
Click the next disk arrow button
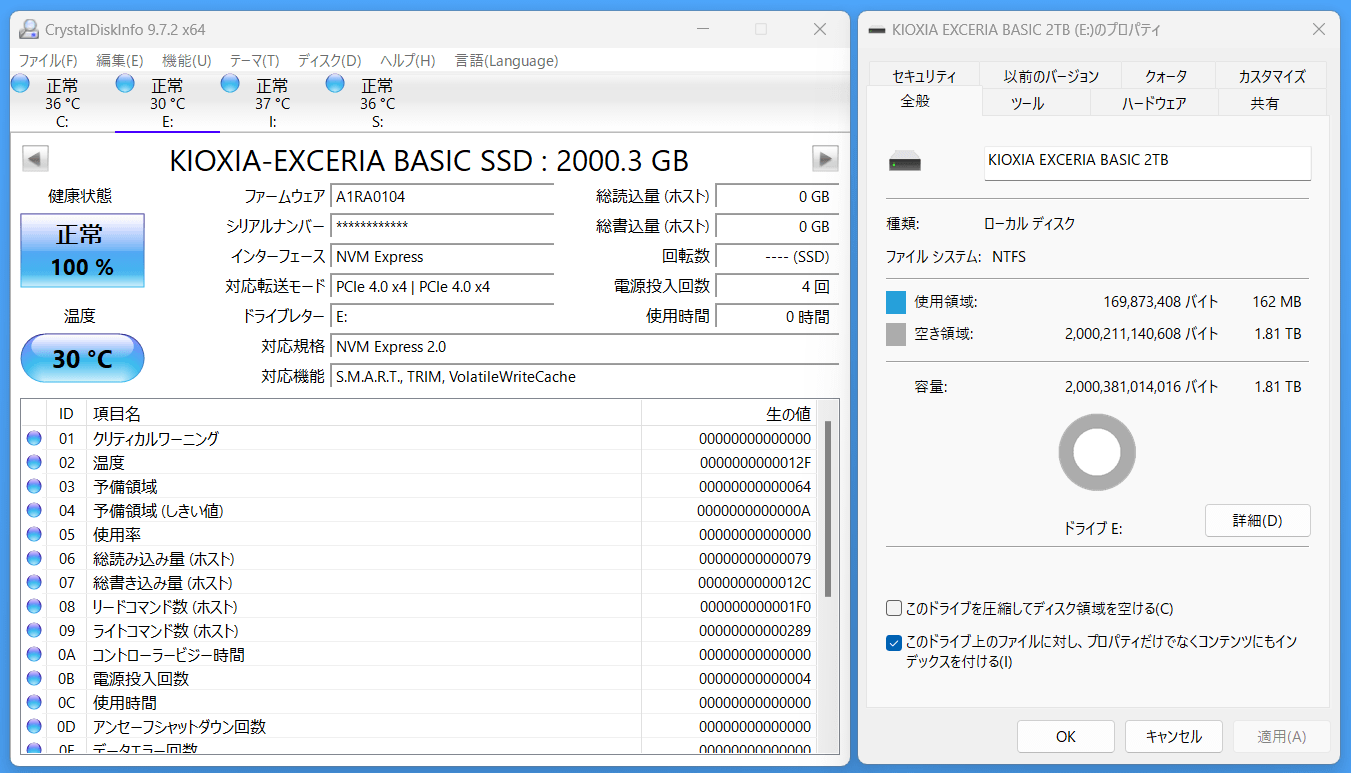pos(825,159)
